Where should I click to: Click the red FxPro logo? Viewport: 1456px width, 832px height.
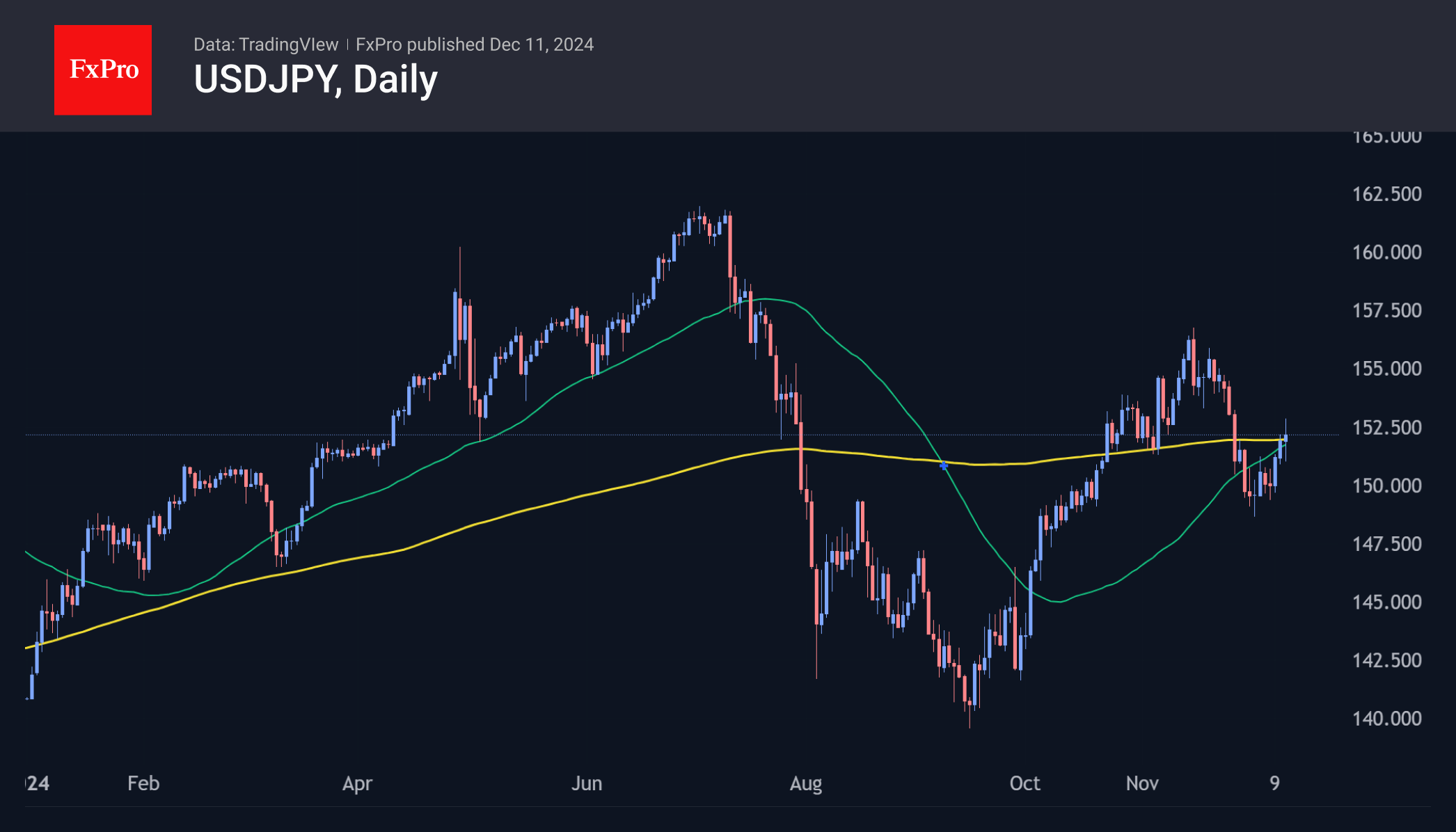pyautogui.click(x=103, y=70)
